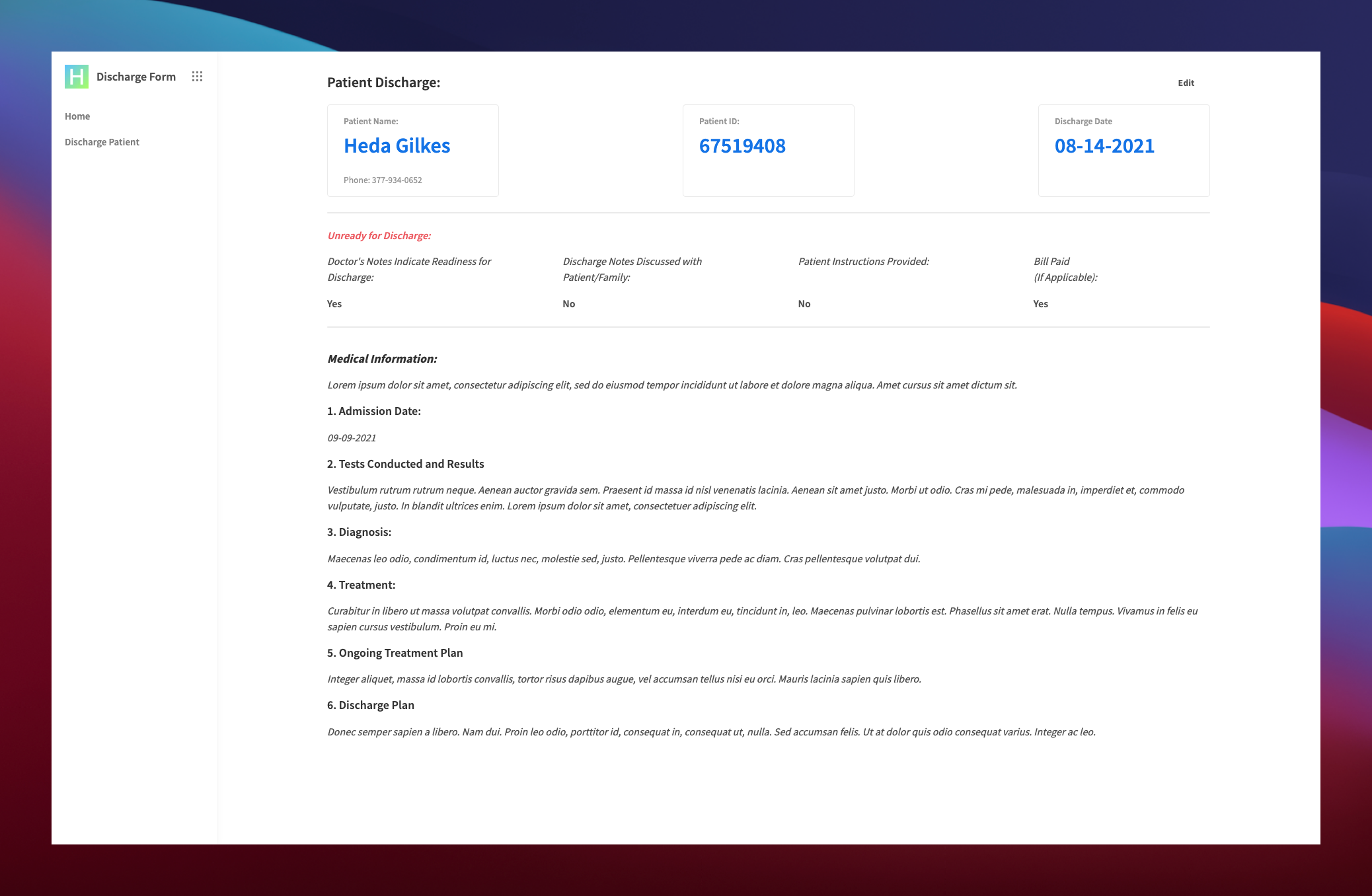Click Unready for Discharge: status text
1372x896 pixels.
point(379,236)
